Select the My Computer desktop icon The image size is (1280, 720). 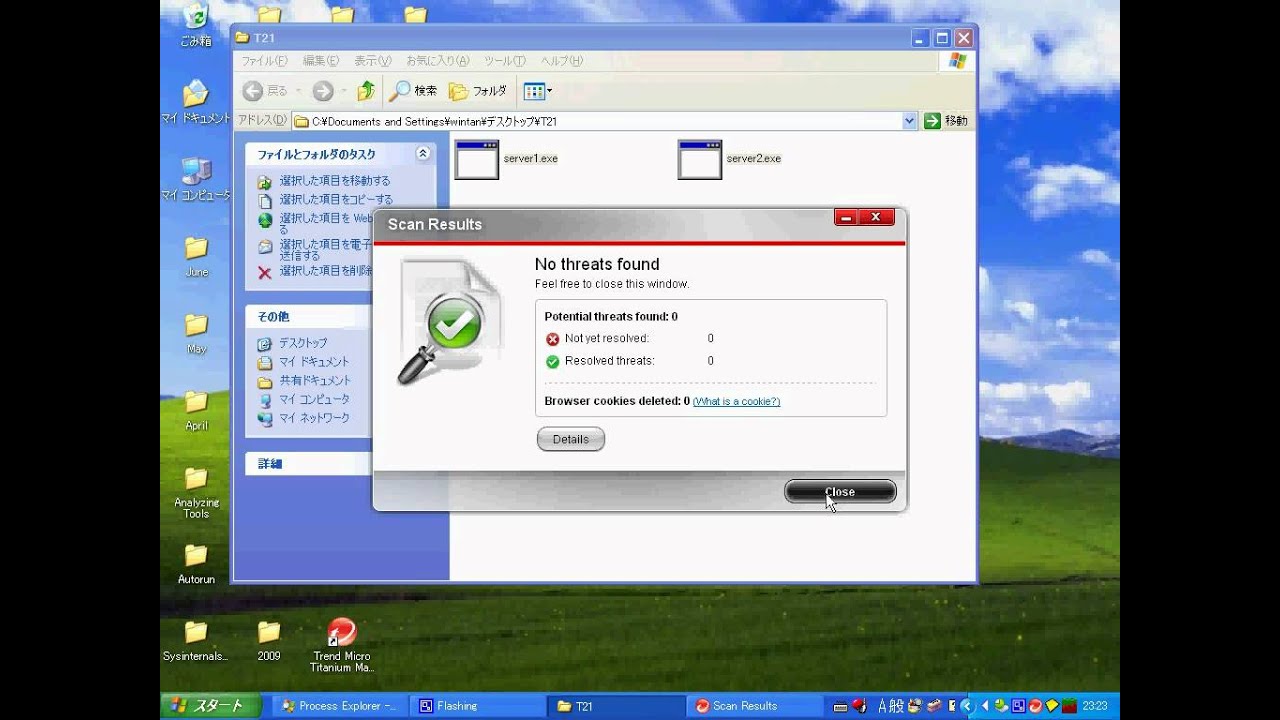[x=196, y=179]
